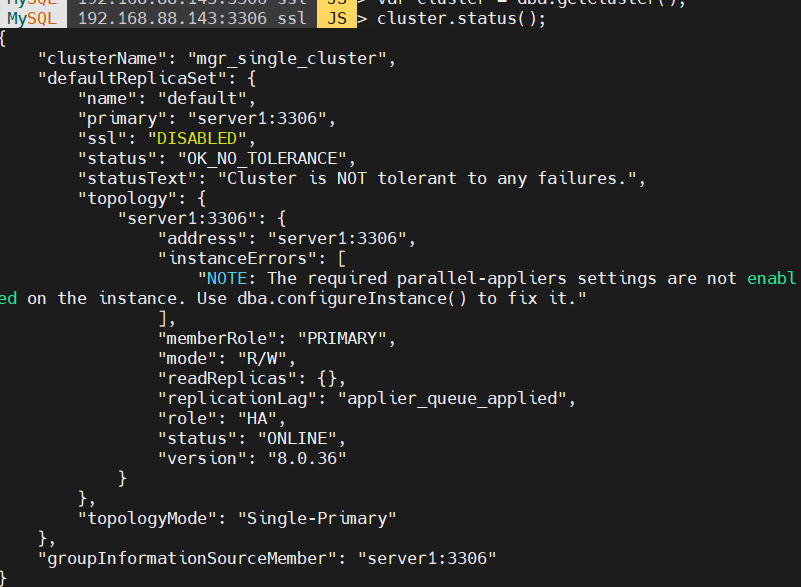This screenshot has height=587, width=802.
Task: Click the "topology" key opening brace
Action: point(202,199)
